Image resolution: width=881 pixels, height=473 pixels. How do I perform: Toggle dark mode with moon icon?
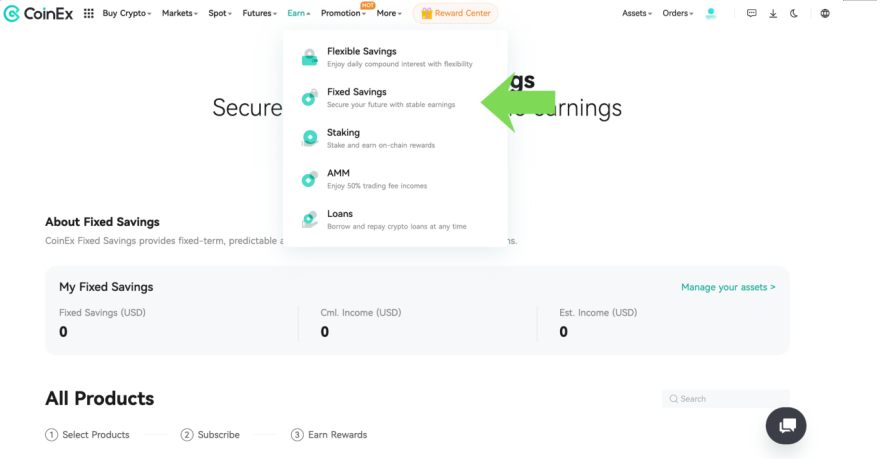(x=794, y=14)
